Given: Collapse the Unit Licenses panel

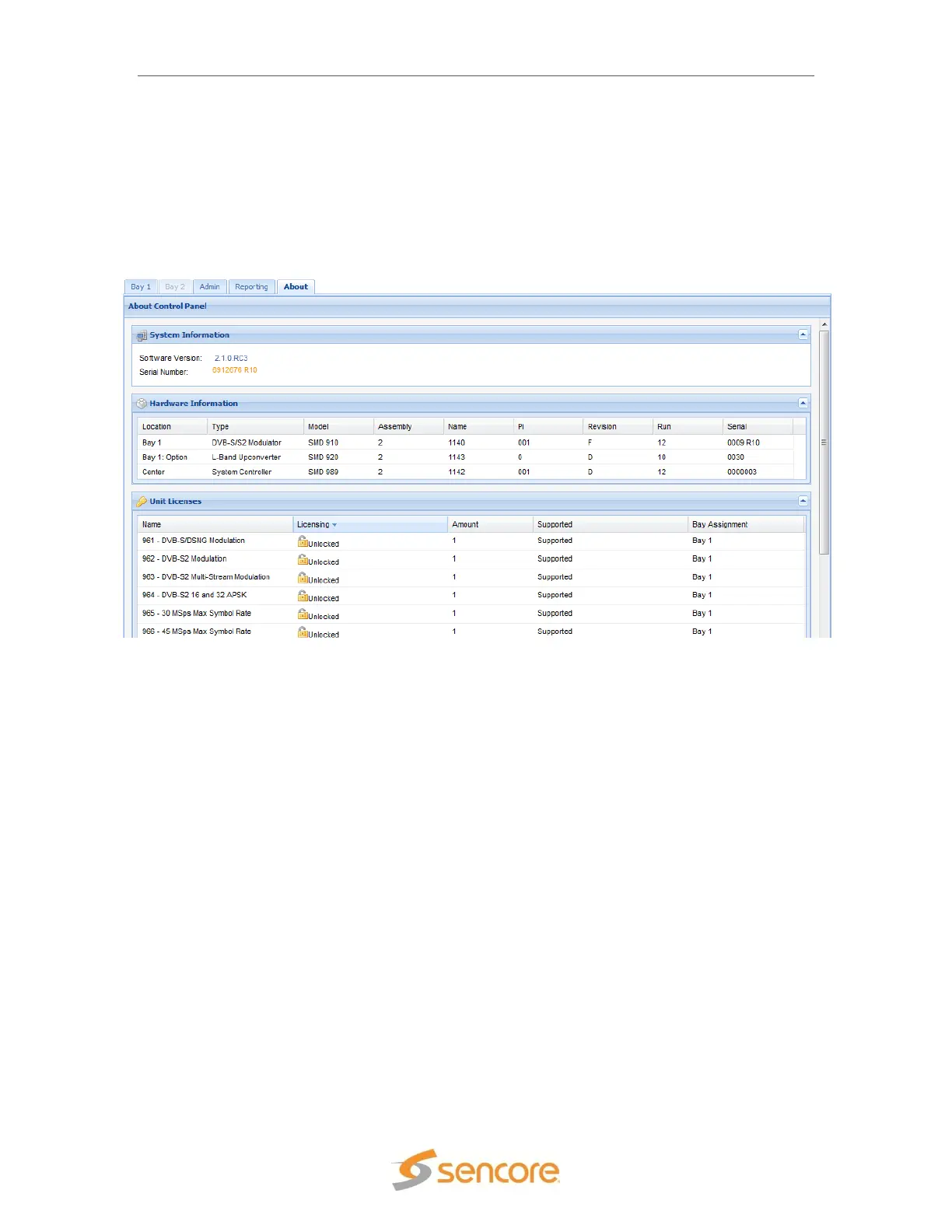Looking at the screenshot, I should [x=803, y=501].
